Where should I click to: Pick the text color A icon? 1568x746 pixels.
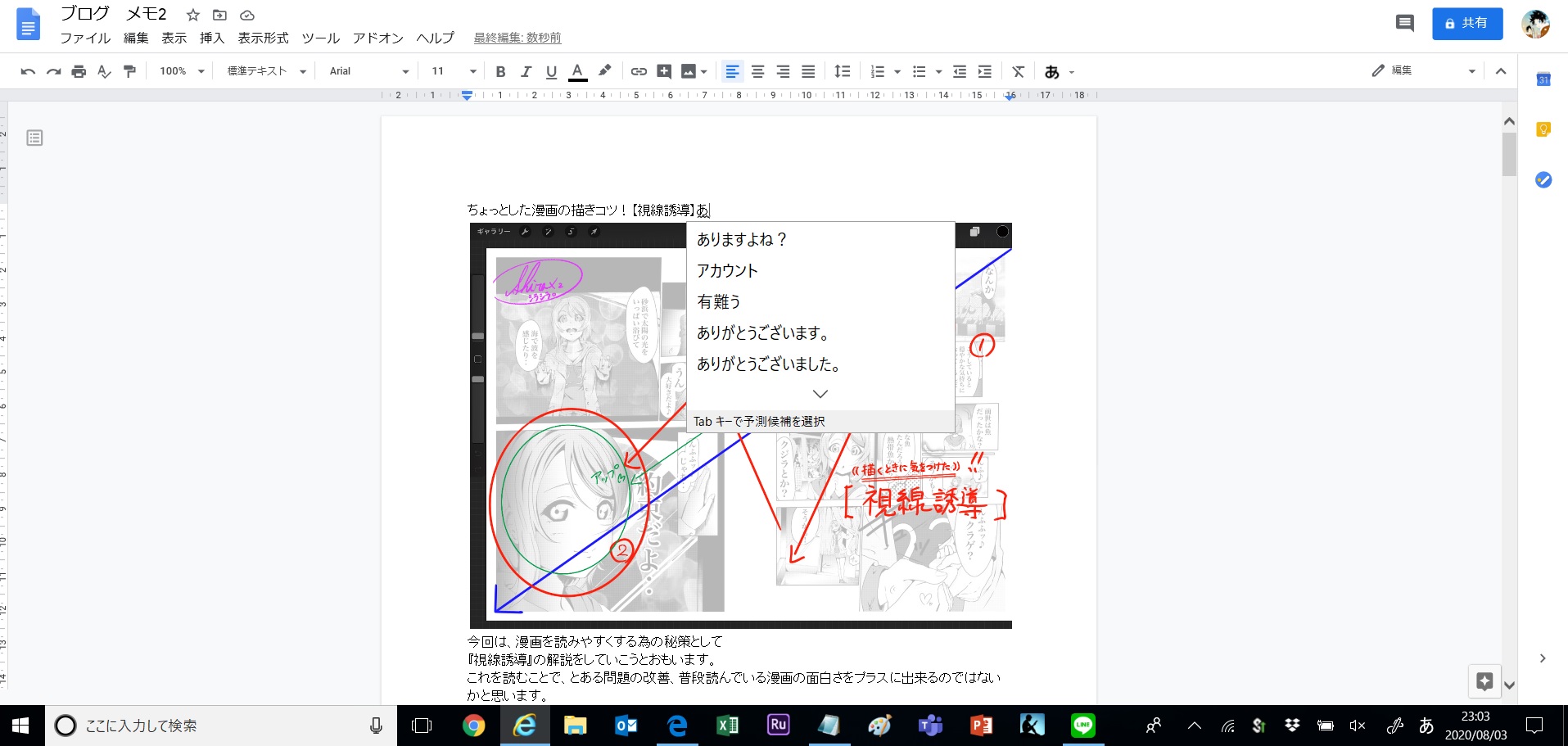point(577,71)
